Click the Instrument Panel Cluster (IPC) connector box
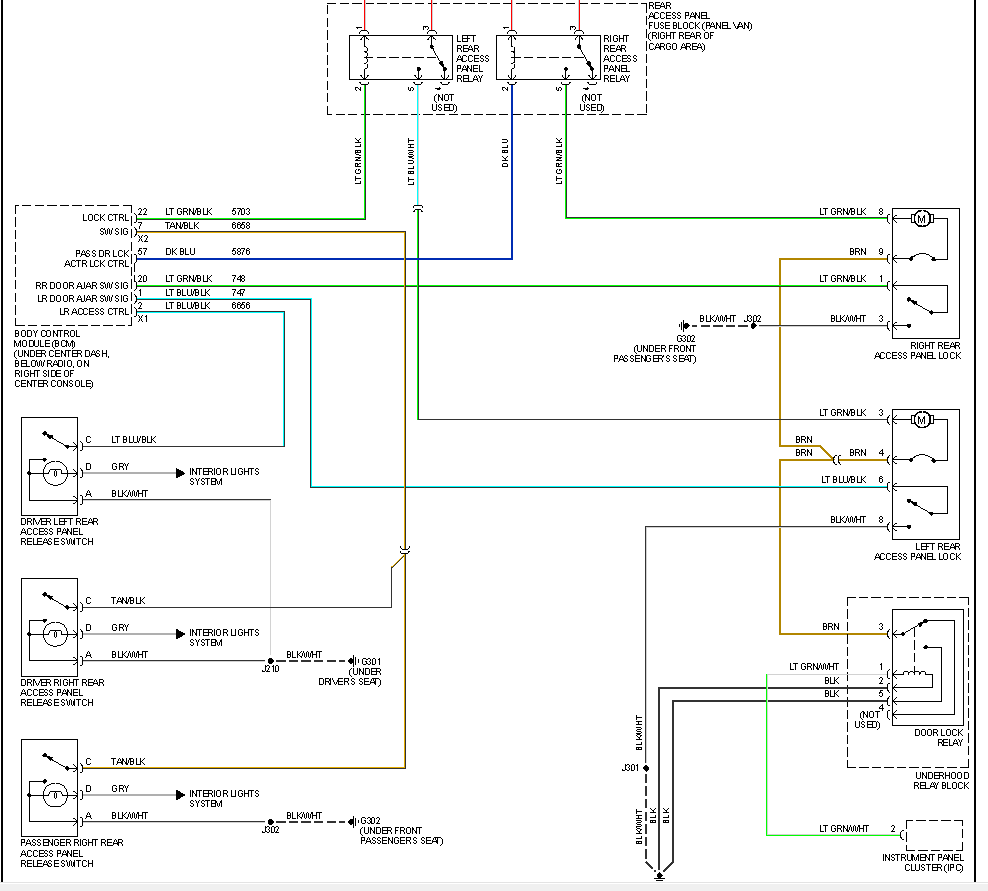Viewport: 988px width, 891px height. point(932,835)
